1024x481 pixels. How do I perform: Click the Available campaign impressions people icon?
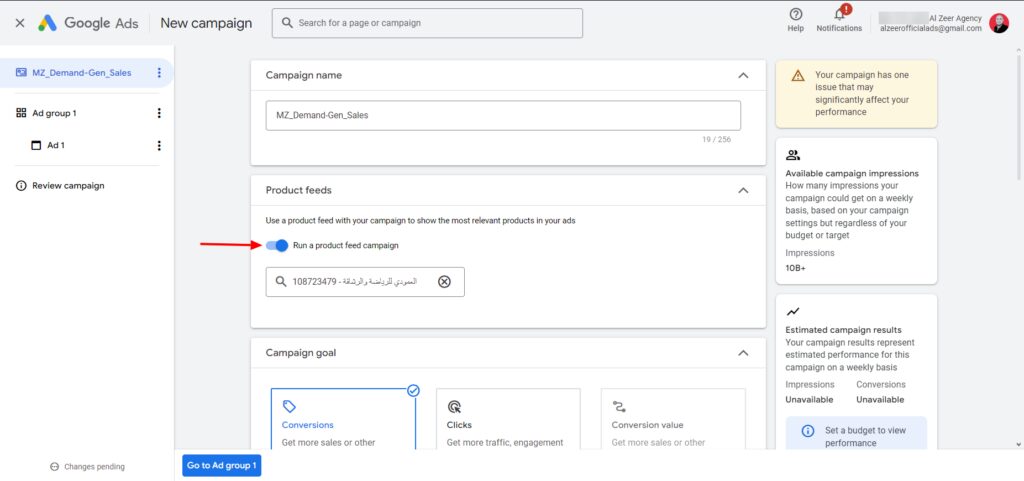[793, 155]
